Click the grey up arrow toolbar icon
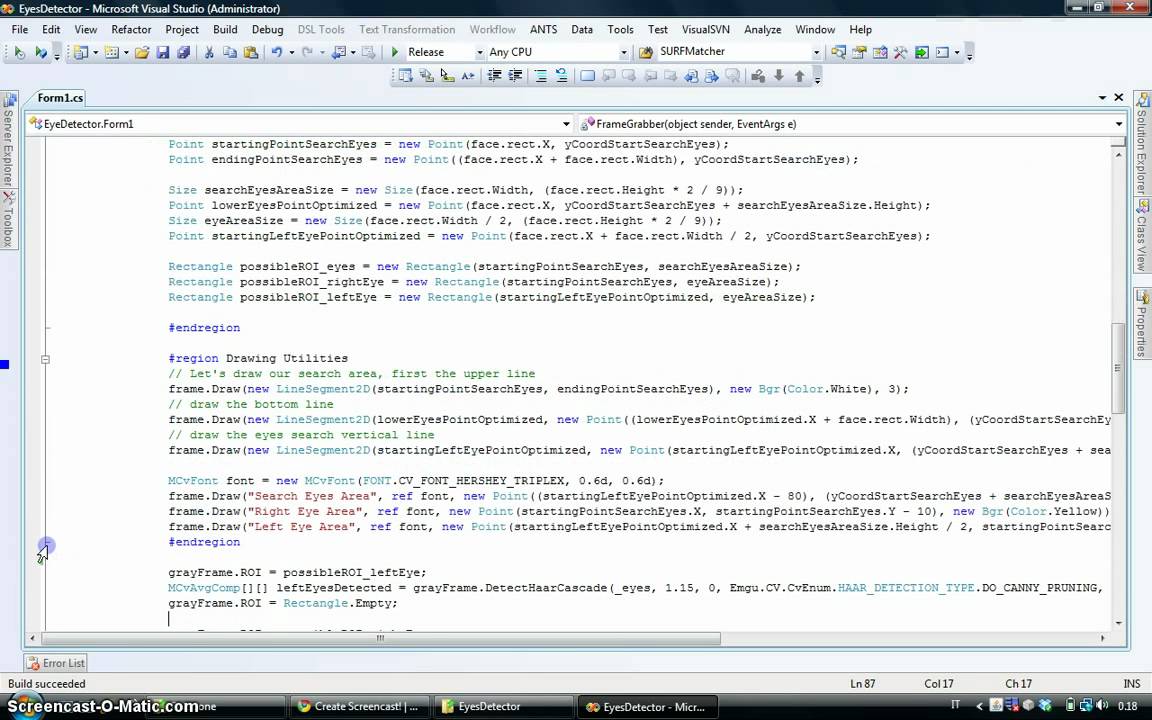This screenshot has width=1152, height=720. [799, 75]
